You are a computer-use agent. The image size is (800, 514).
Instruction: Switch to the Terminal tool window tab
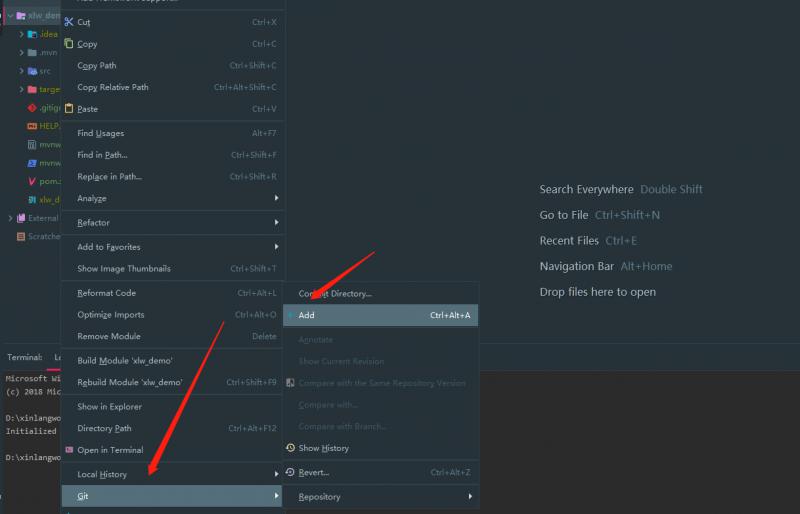pos(24,357)
